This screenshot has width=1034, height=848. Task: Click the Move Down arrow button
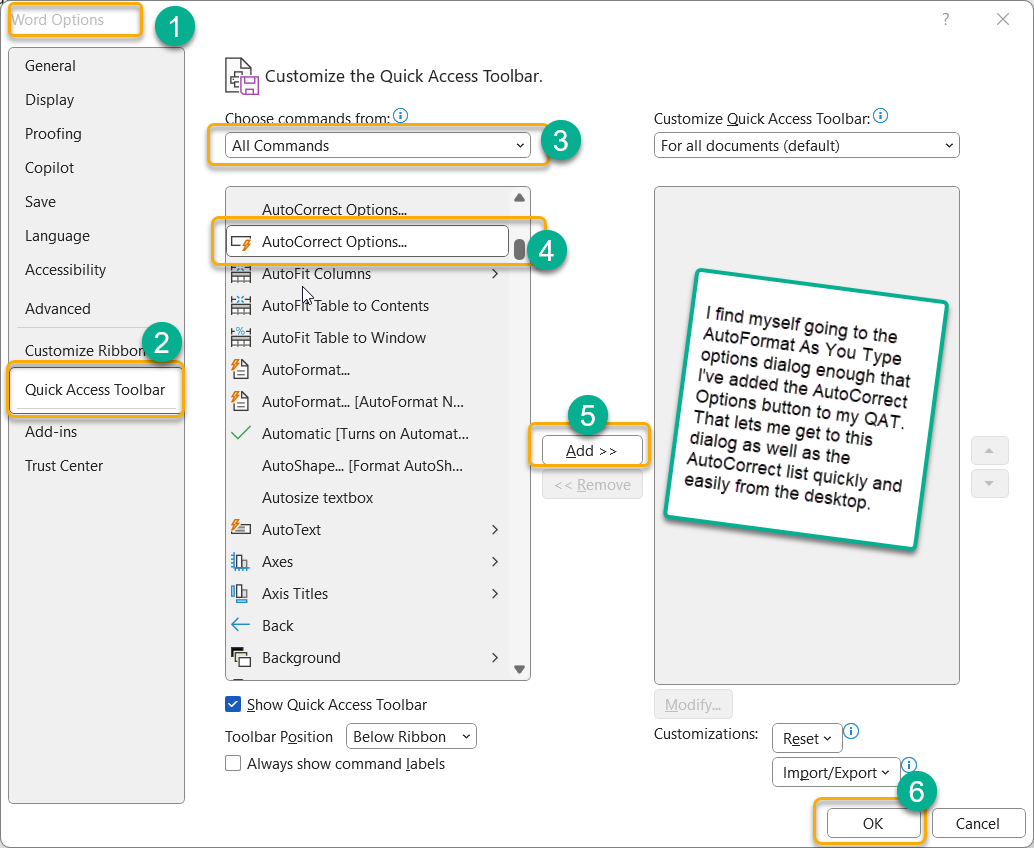989,483
